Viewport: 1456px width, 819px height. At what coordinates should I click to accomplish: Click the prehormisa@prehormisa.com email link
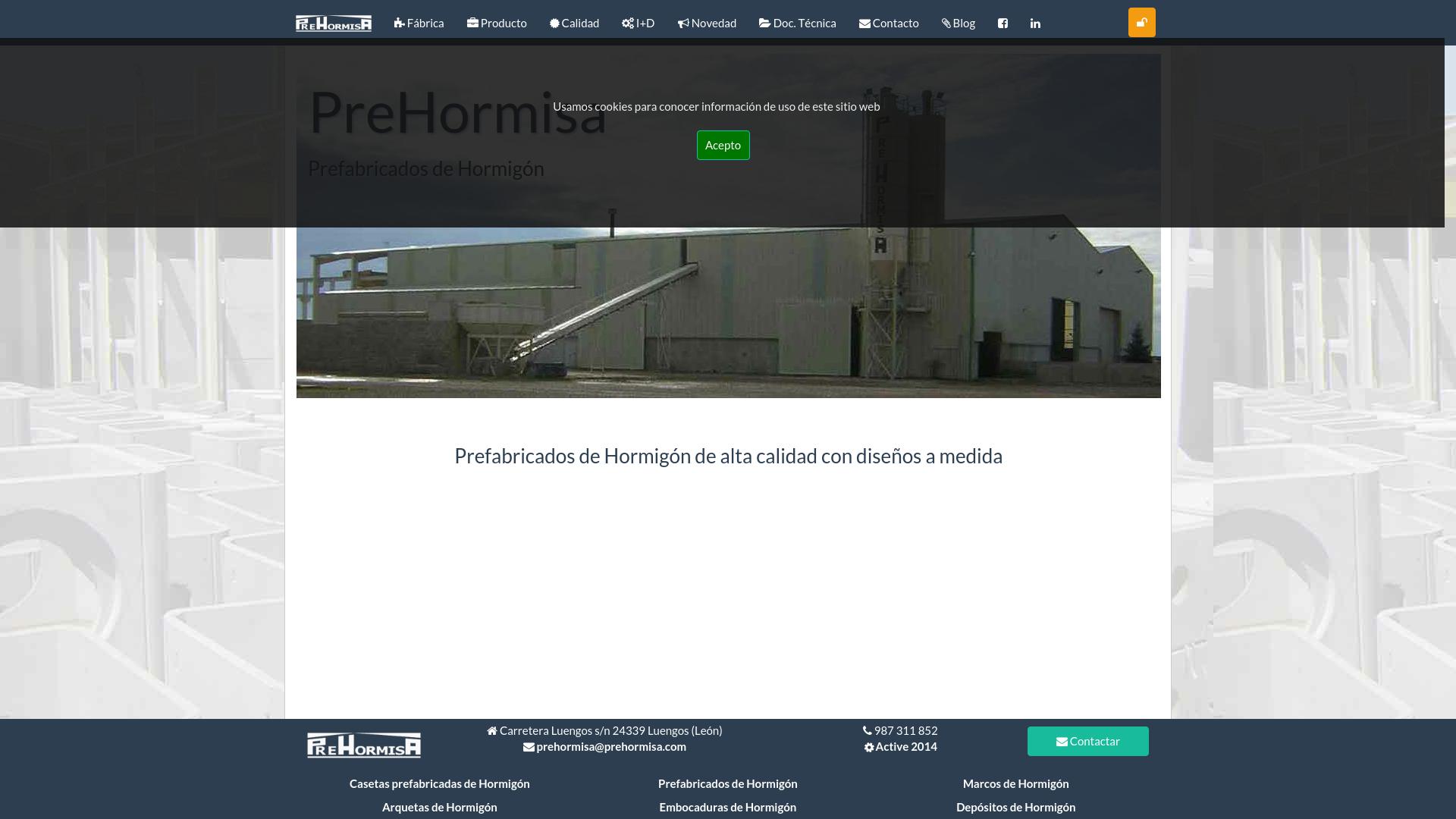(604, 747)
